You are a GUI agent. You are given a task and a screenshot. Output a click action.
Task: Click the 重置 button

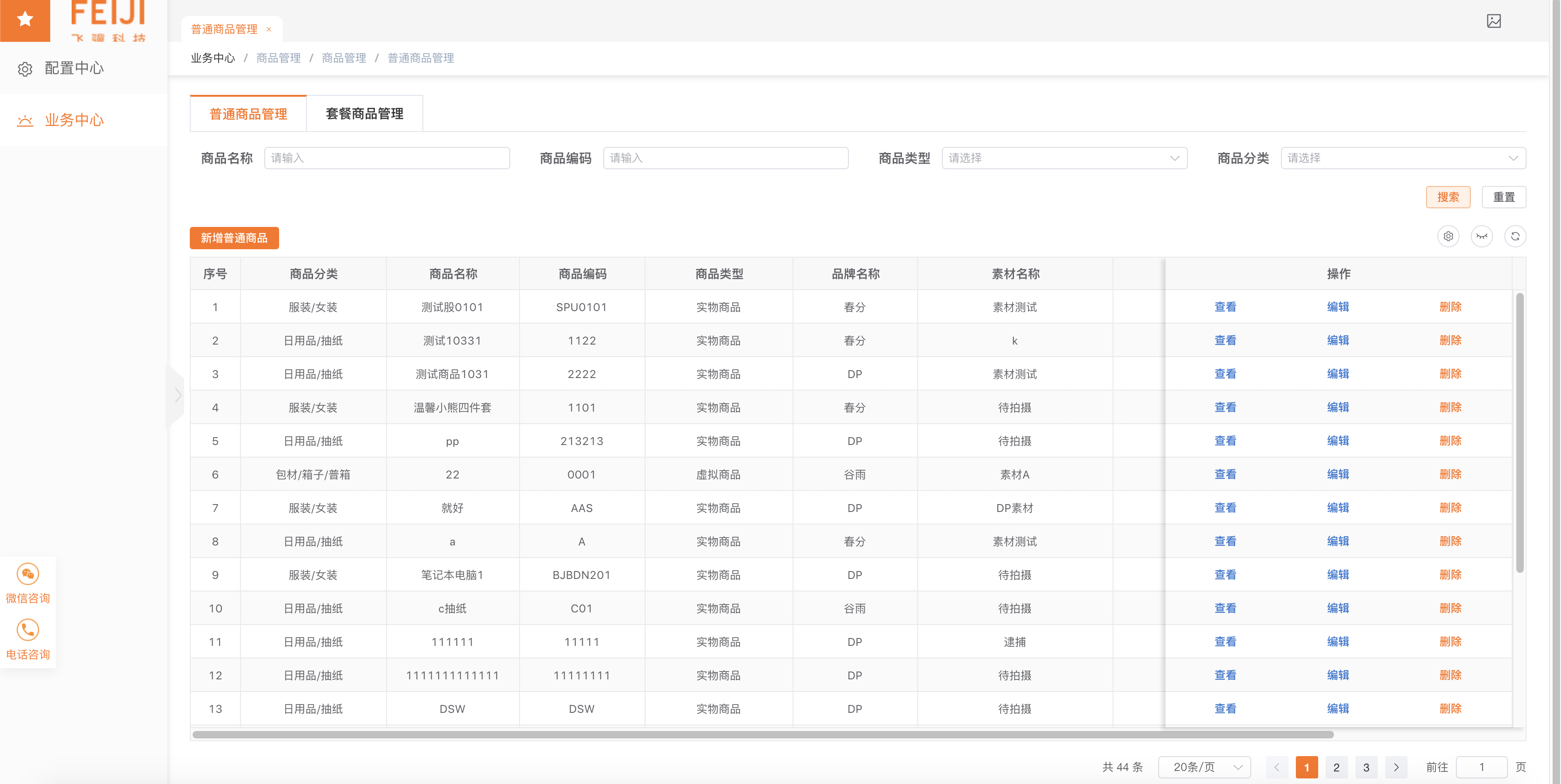[x=1504, y=197]
